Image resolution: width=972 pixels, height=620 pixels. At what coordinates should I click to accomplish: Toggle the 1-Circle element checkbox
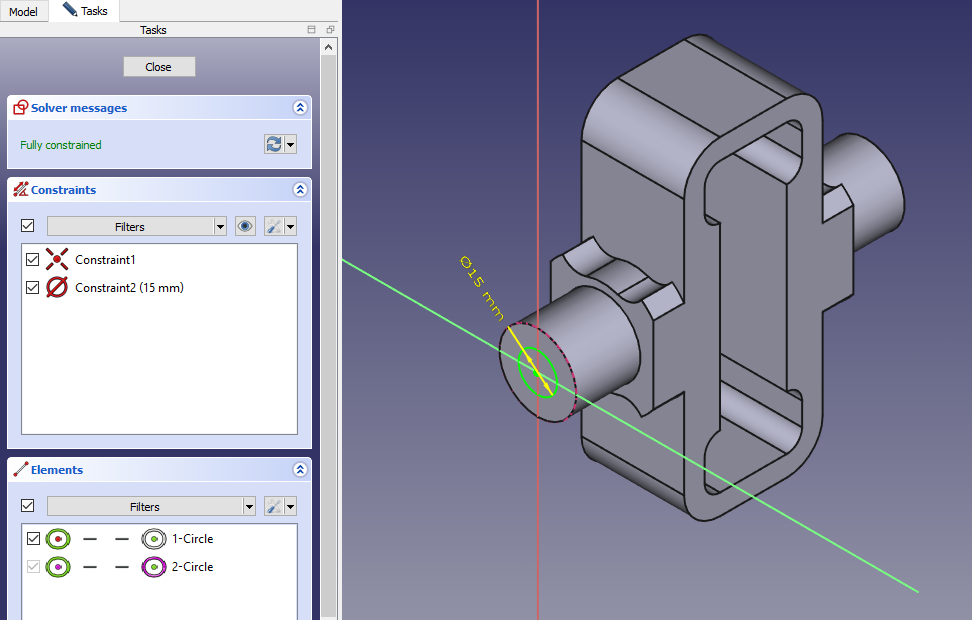tap(33, 539)
